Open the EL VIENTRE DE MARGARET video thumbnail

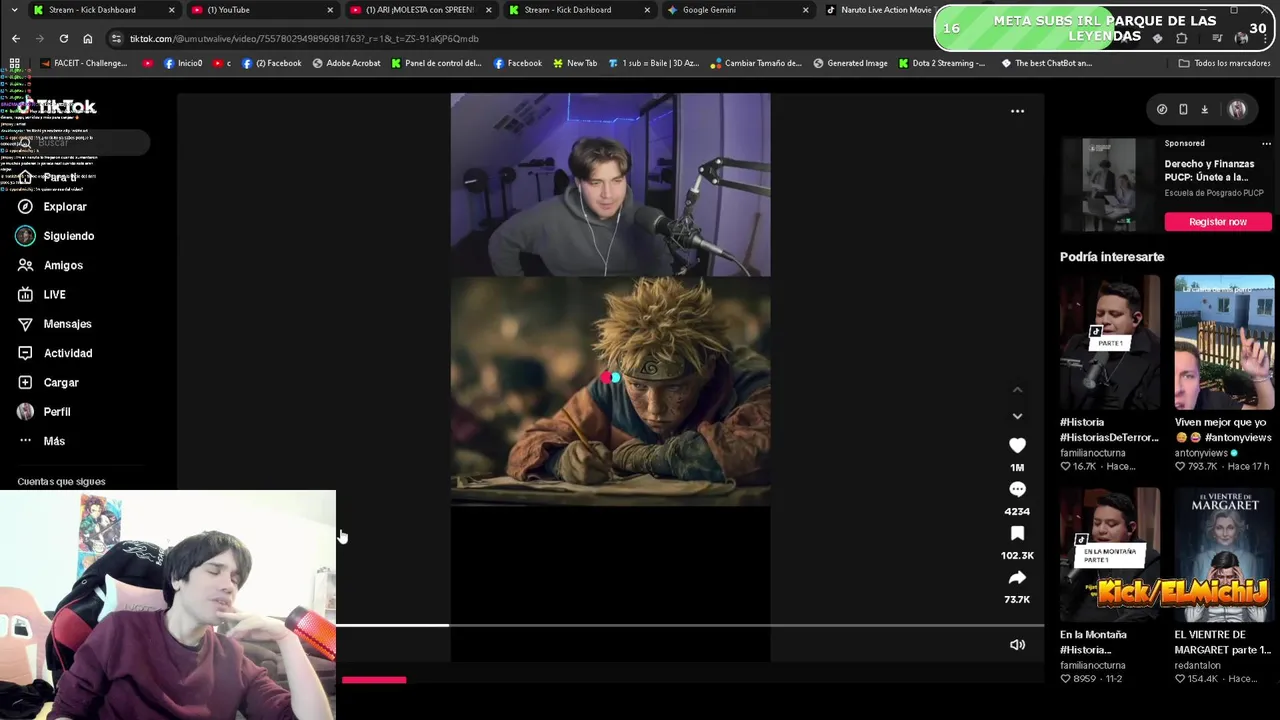coord(1224,555)
